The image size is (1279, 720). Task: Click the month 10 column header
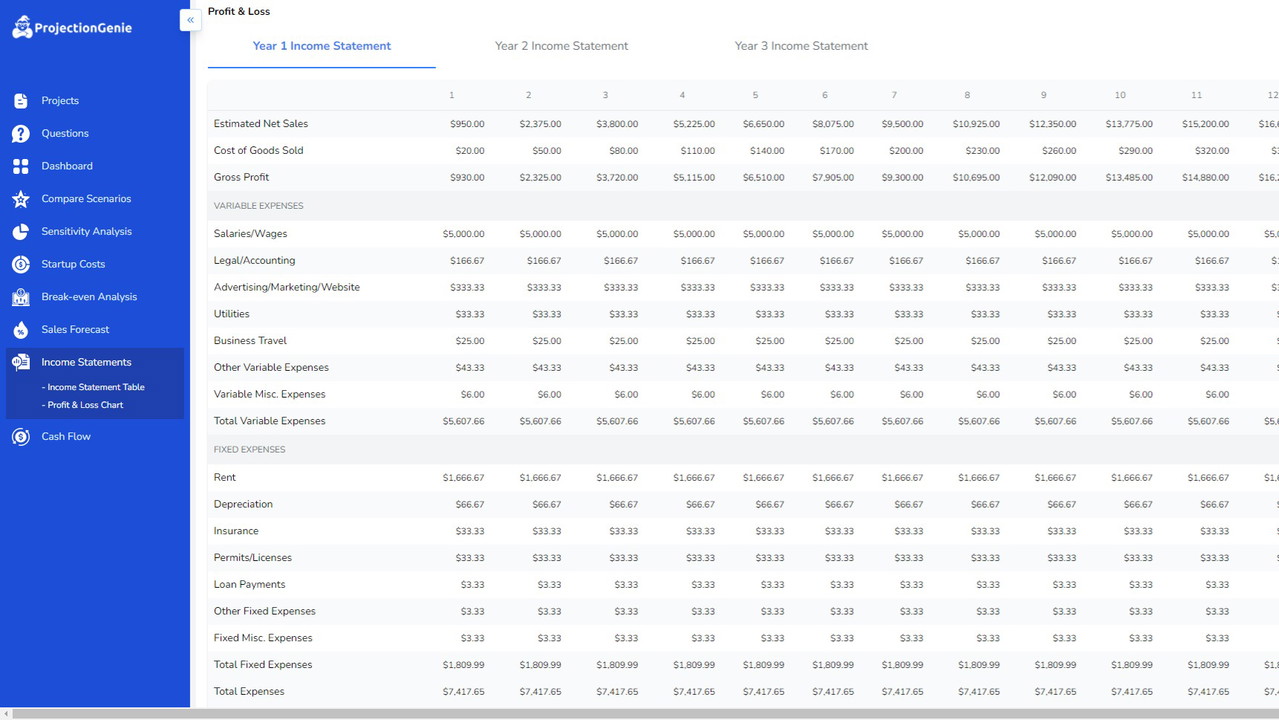coord(1120,95)
